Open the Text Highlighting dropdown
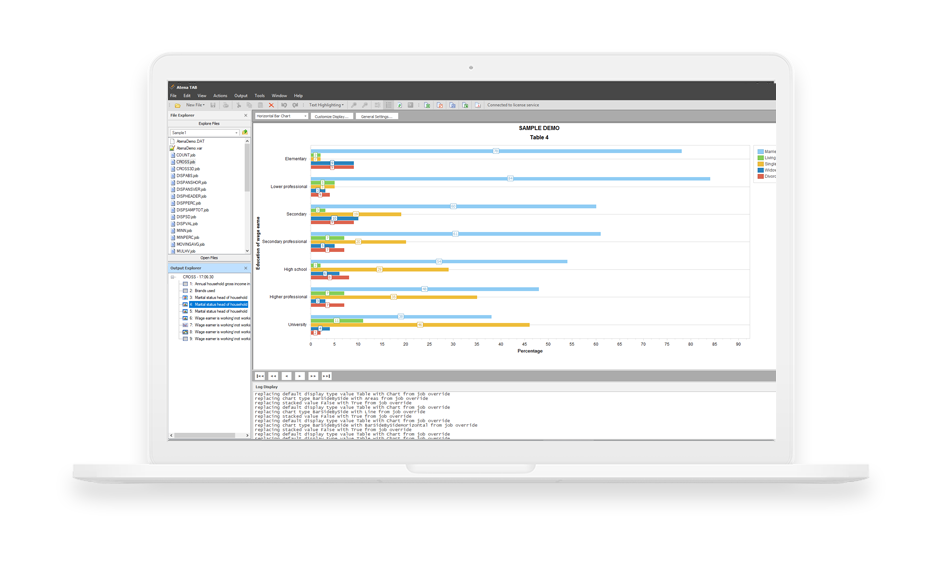944x577 pixels. point(326,105)
